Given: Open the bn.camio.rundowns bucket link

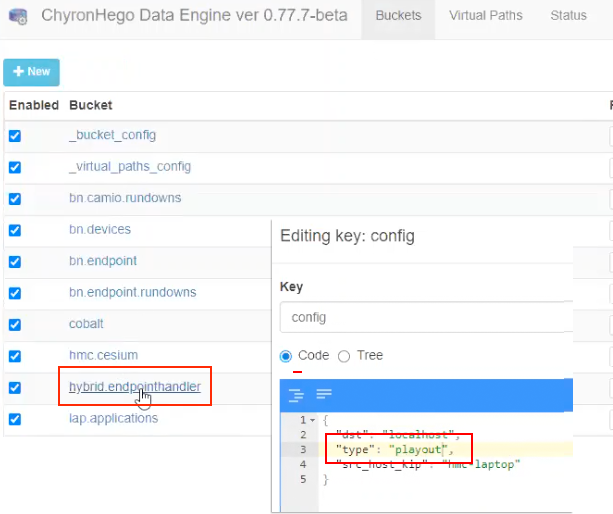Looking at the screenshot, I should point(125,198).
